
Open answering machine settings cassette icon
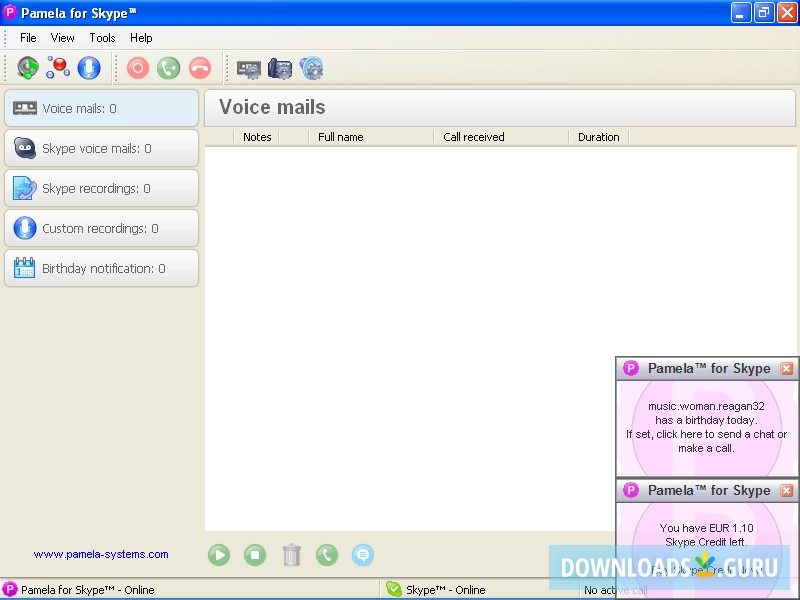click(249, 69)
